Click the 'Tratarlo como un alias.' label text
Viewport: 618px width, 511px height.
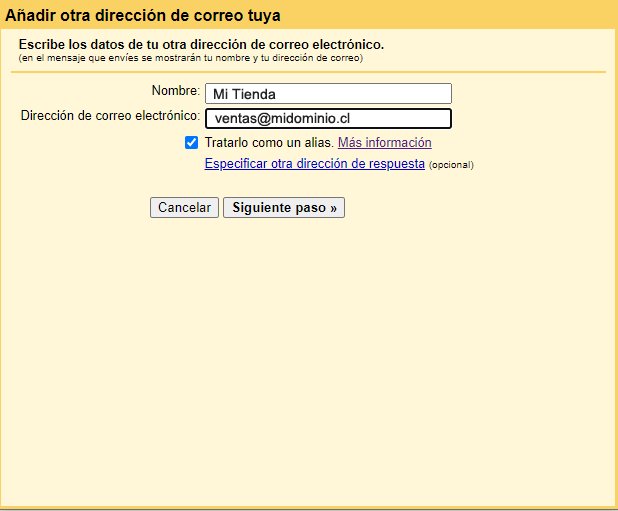tap(268, 143)
